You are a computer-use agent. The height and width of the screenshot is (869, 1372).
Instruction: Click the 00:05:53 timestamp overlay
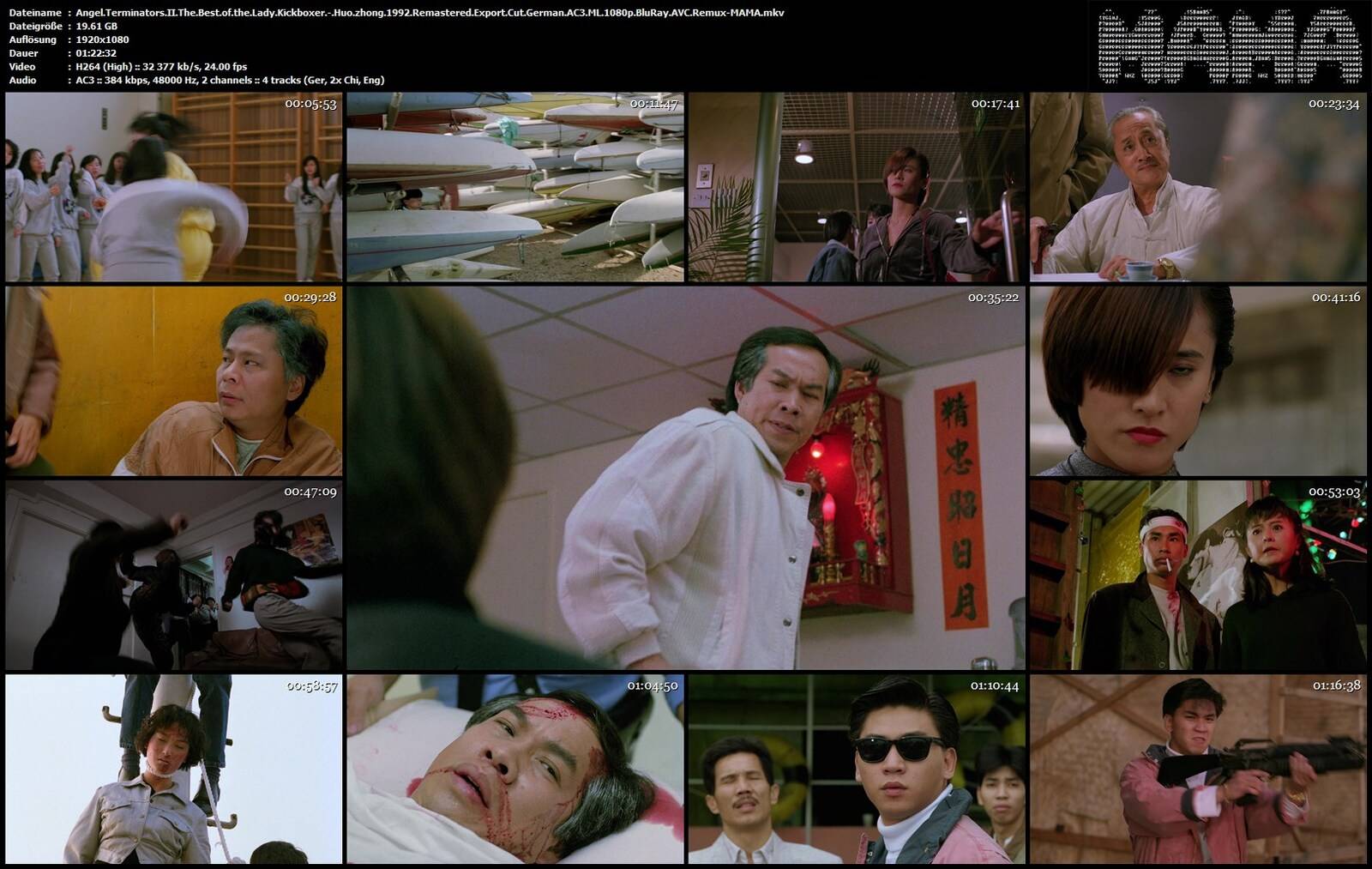point(310,104)
